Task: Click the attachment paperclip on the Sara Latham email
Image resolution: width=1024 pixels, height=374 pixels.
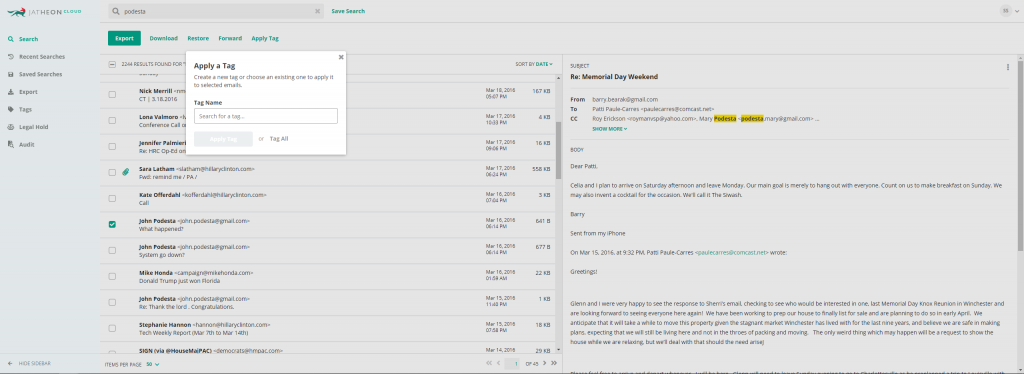Action: coord(126,172)
